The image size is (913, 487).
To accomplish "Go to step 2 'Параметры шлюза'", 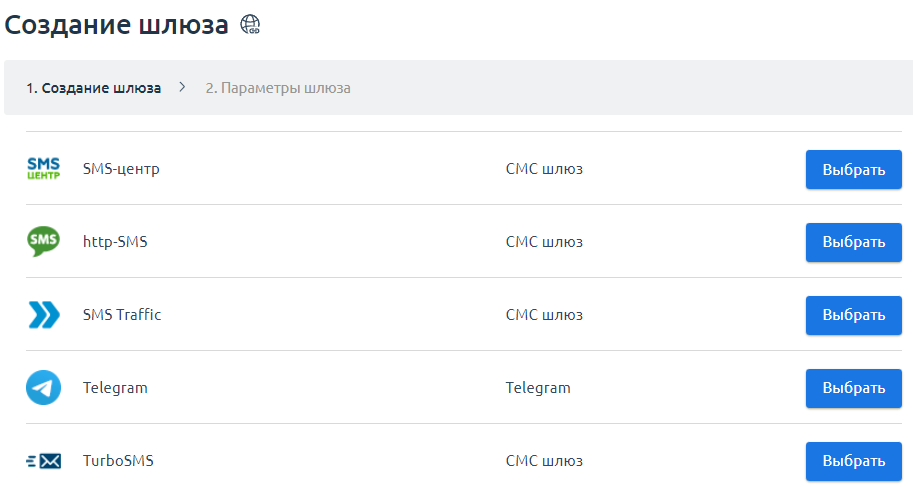I will coord(278,88).
